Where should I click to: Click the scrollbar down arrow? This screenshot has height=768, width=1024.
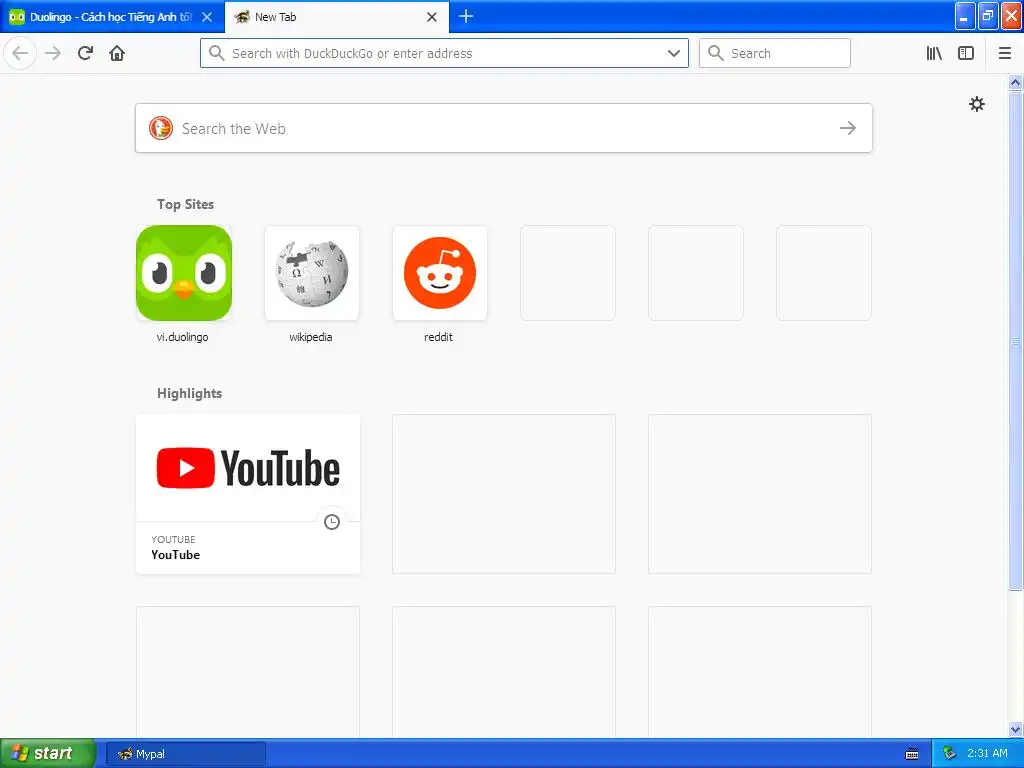1015,729
